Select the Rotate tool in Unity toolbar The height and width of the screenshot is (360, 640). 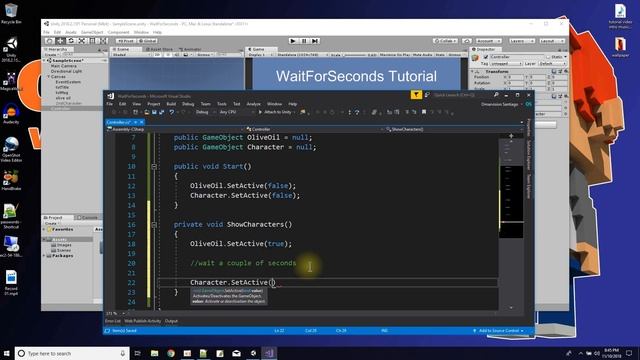click(71, 41)
